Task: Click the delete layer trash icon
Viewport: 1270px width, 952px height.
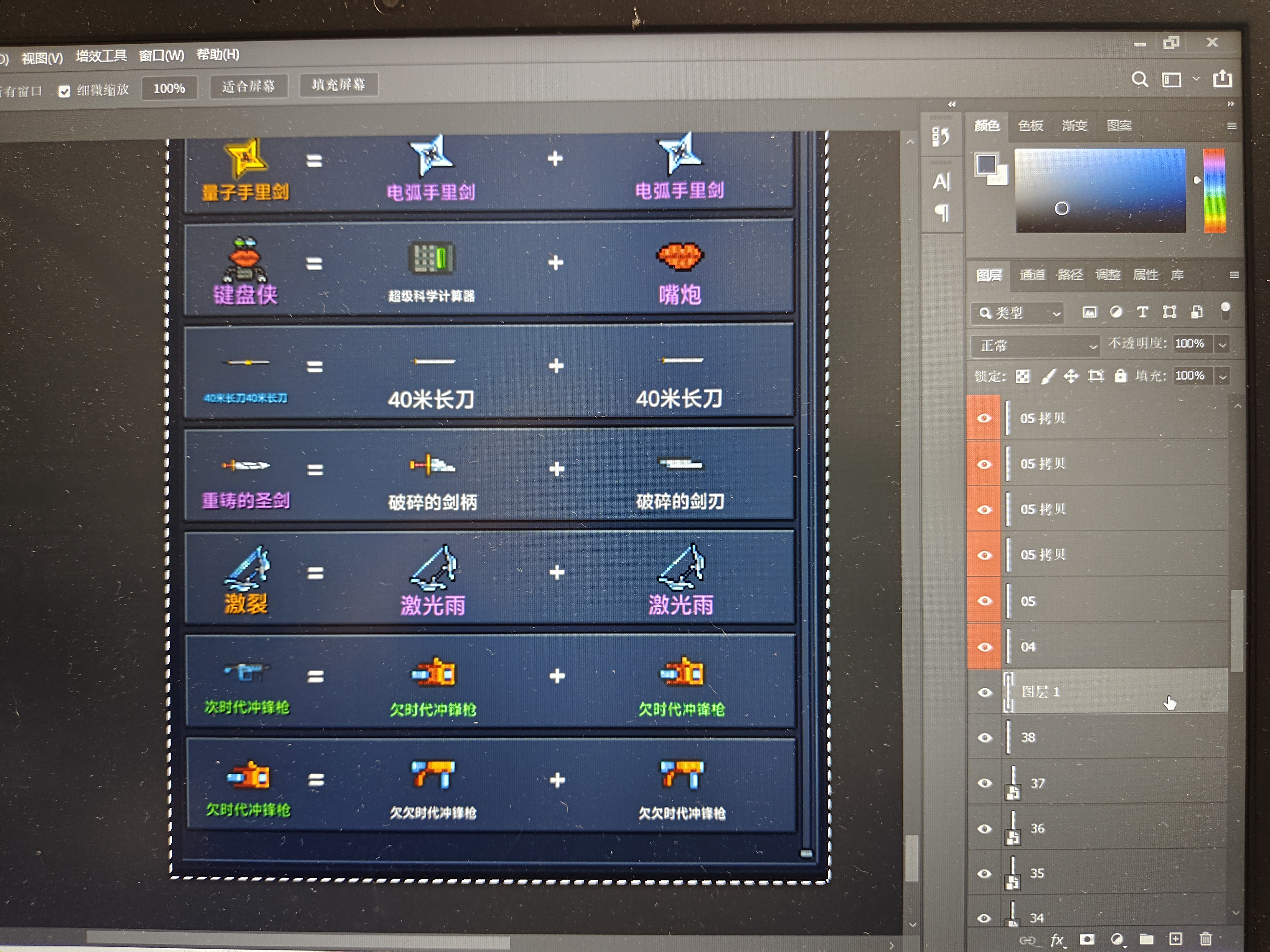Action: pos(1205,939)
